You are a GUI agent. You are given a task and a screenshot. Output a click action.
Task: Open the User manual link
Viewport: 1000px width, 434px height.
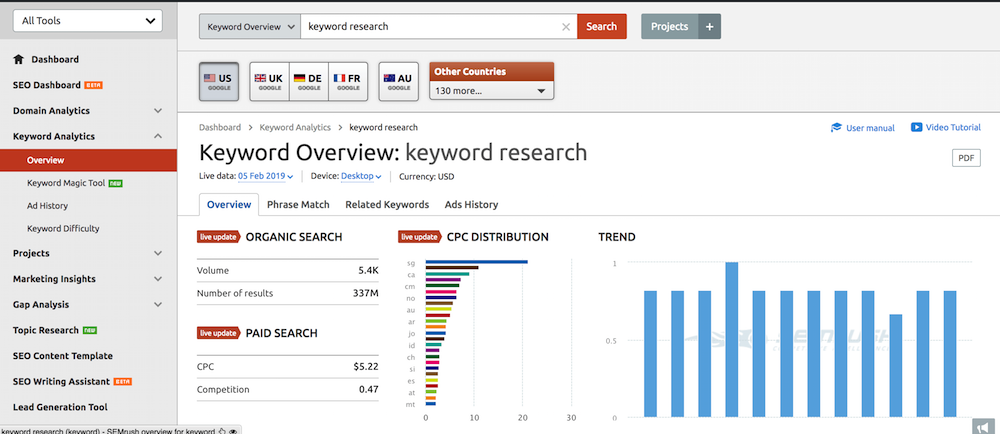coord(870,127)
